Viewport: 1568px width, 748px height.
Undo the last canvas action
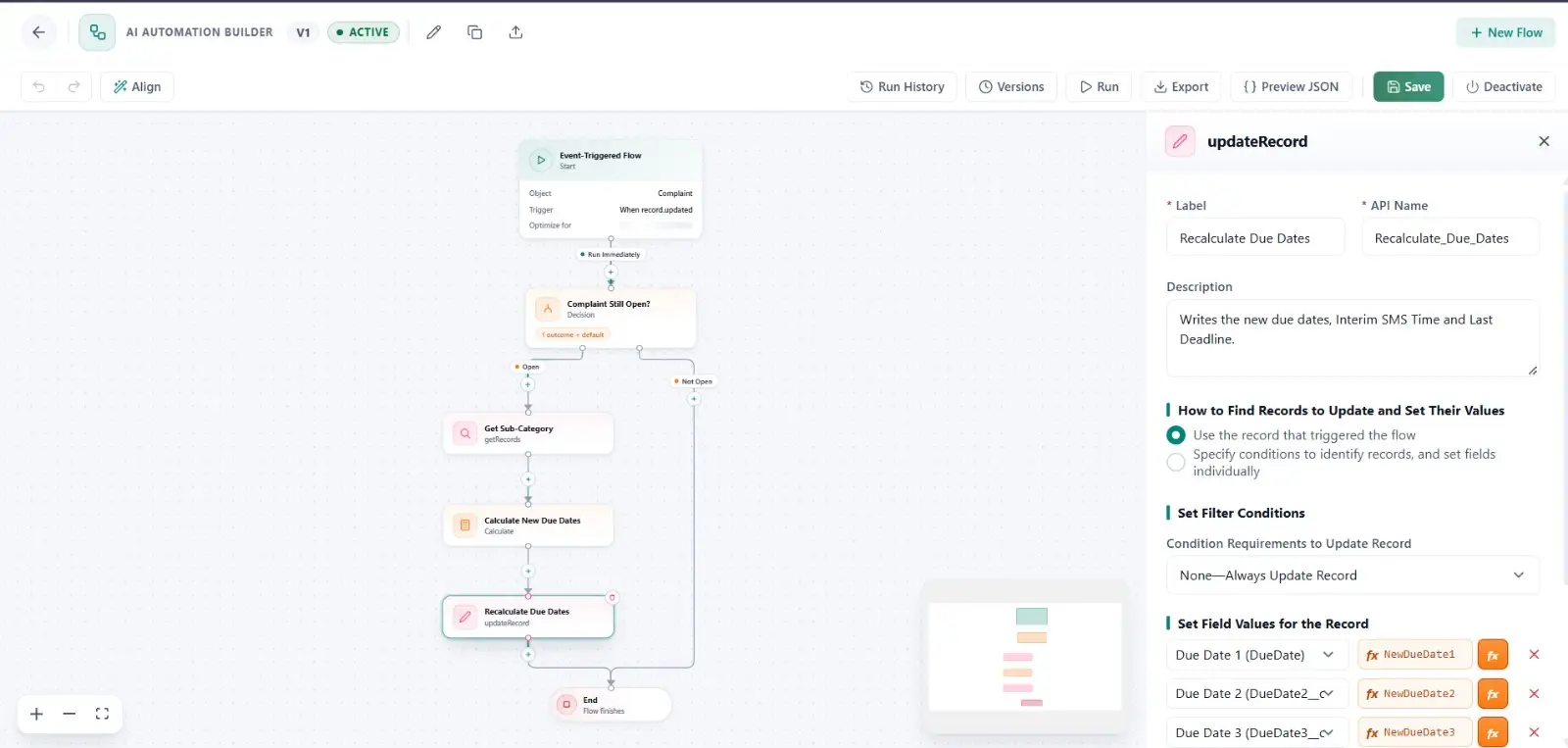[x=39, y=86]
